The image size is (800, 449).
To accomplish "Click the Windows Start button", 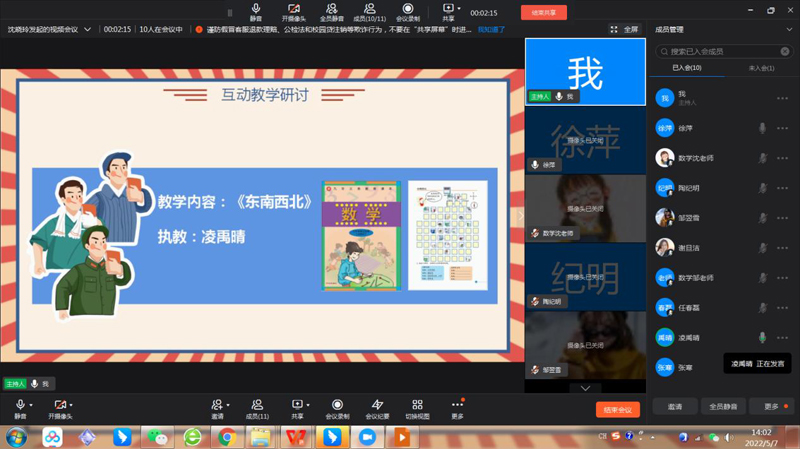I will click(16, 437).
